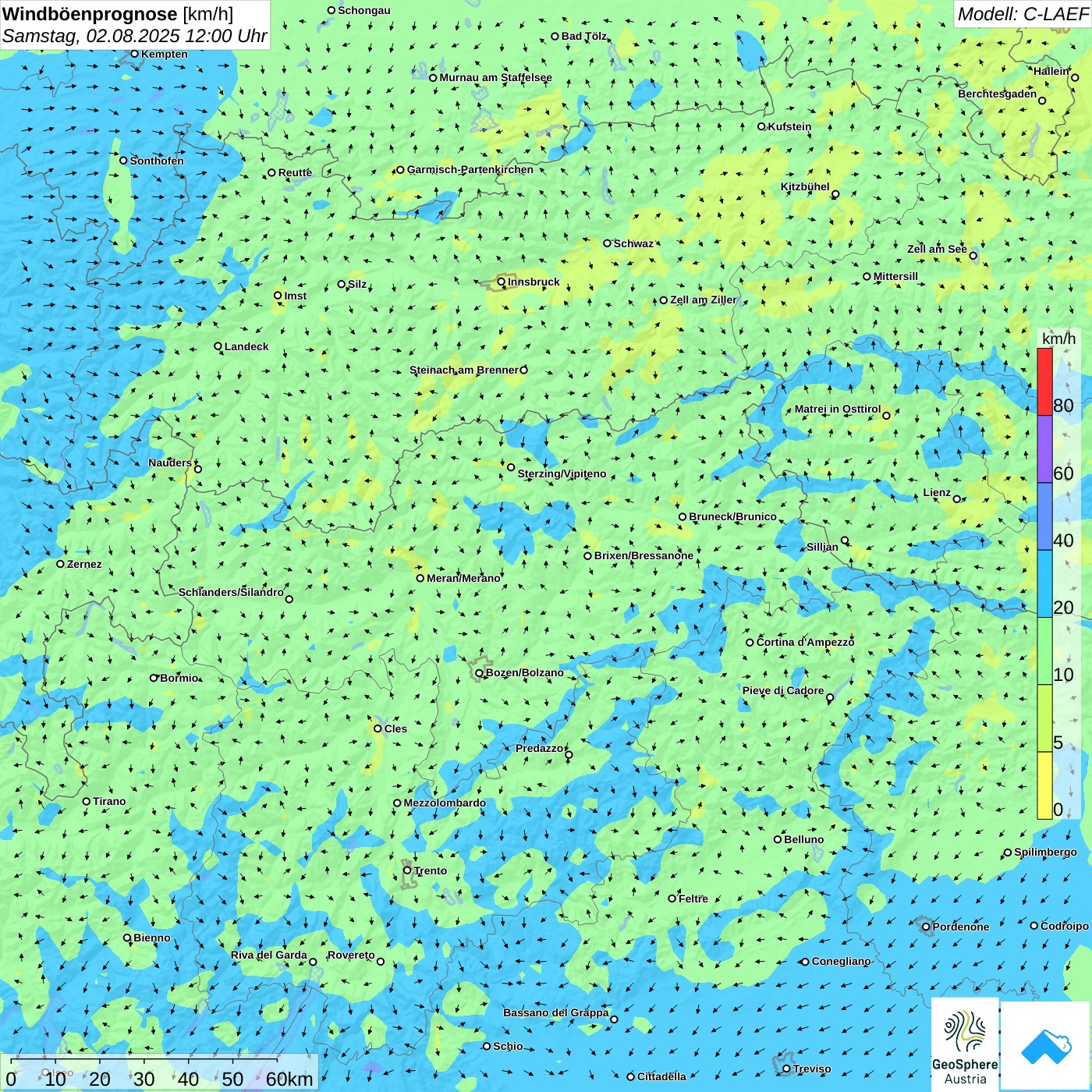Click the Brixen/Bressanone label

coord(643,555)
